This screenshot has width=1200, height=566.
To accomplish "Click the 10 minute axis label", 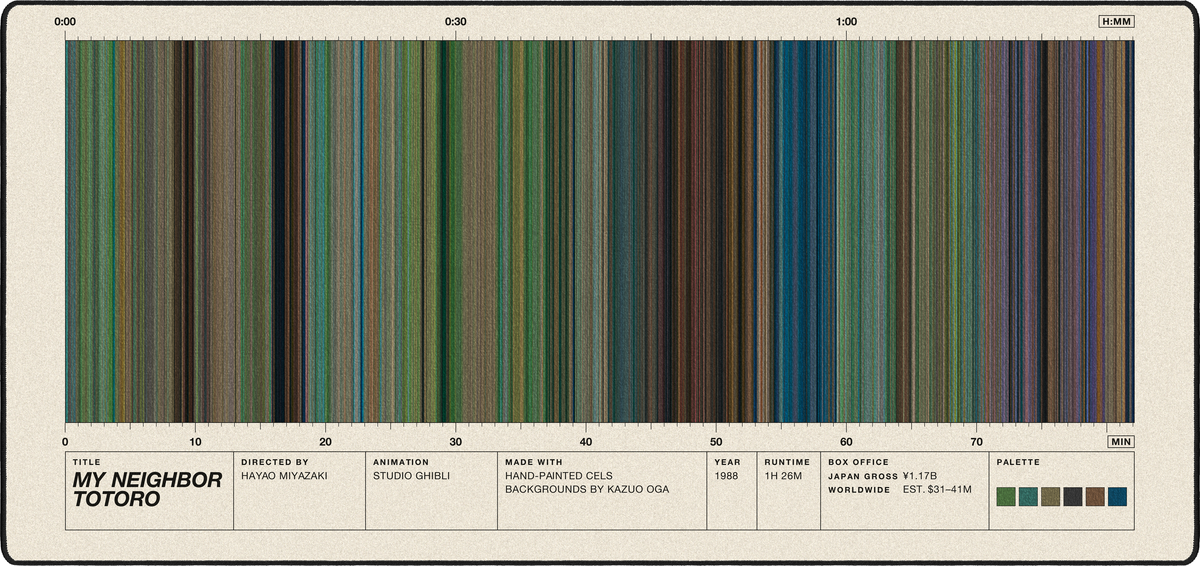I will pos(195,441).
